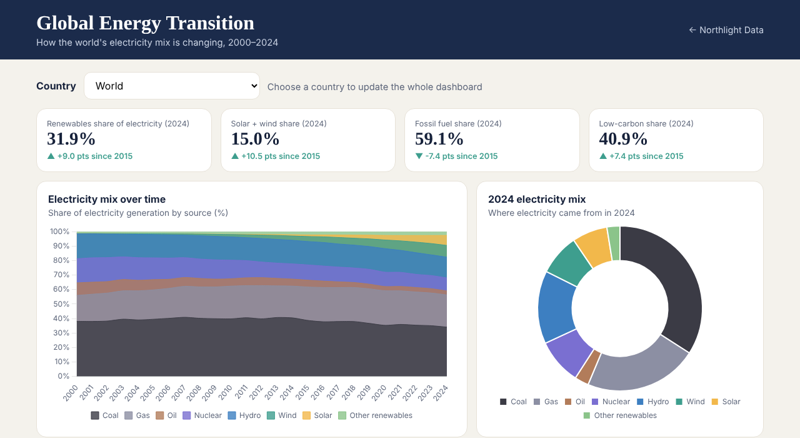Click Other renewables in donut chart legend
Viewport: 800px width, 438px height.
[620, 416]
